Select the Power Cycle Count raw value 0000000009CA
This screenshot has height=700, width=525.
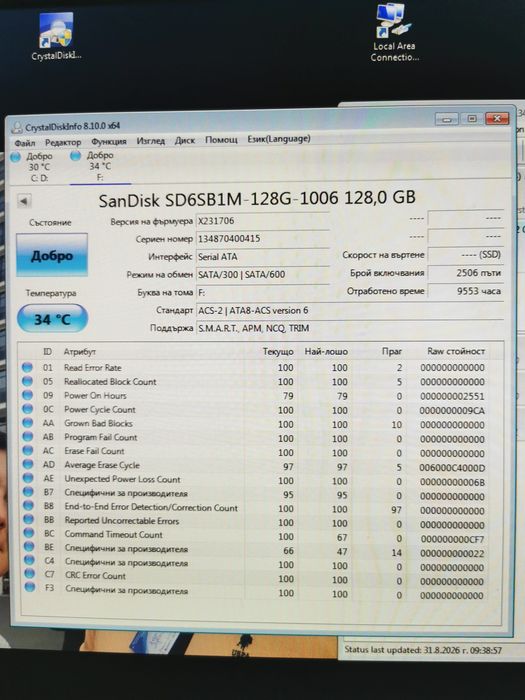(x=452, y=411)
